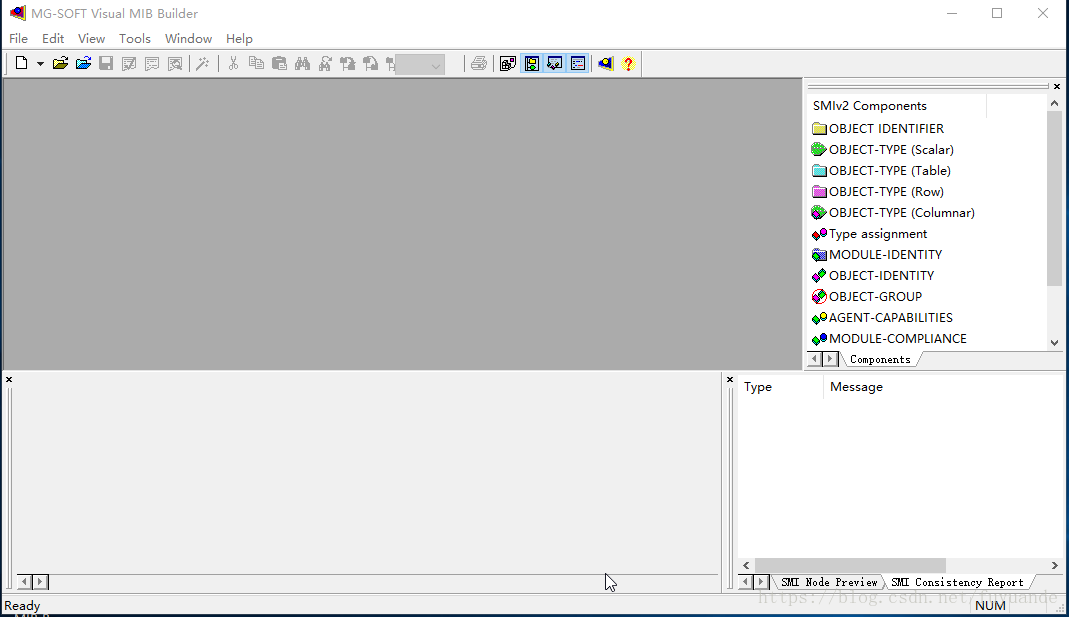Click the icon left of toggled buttons

508,63
